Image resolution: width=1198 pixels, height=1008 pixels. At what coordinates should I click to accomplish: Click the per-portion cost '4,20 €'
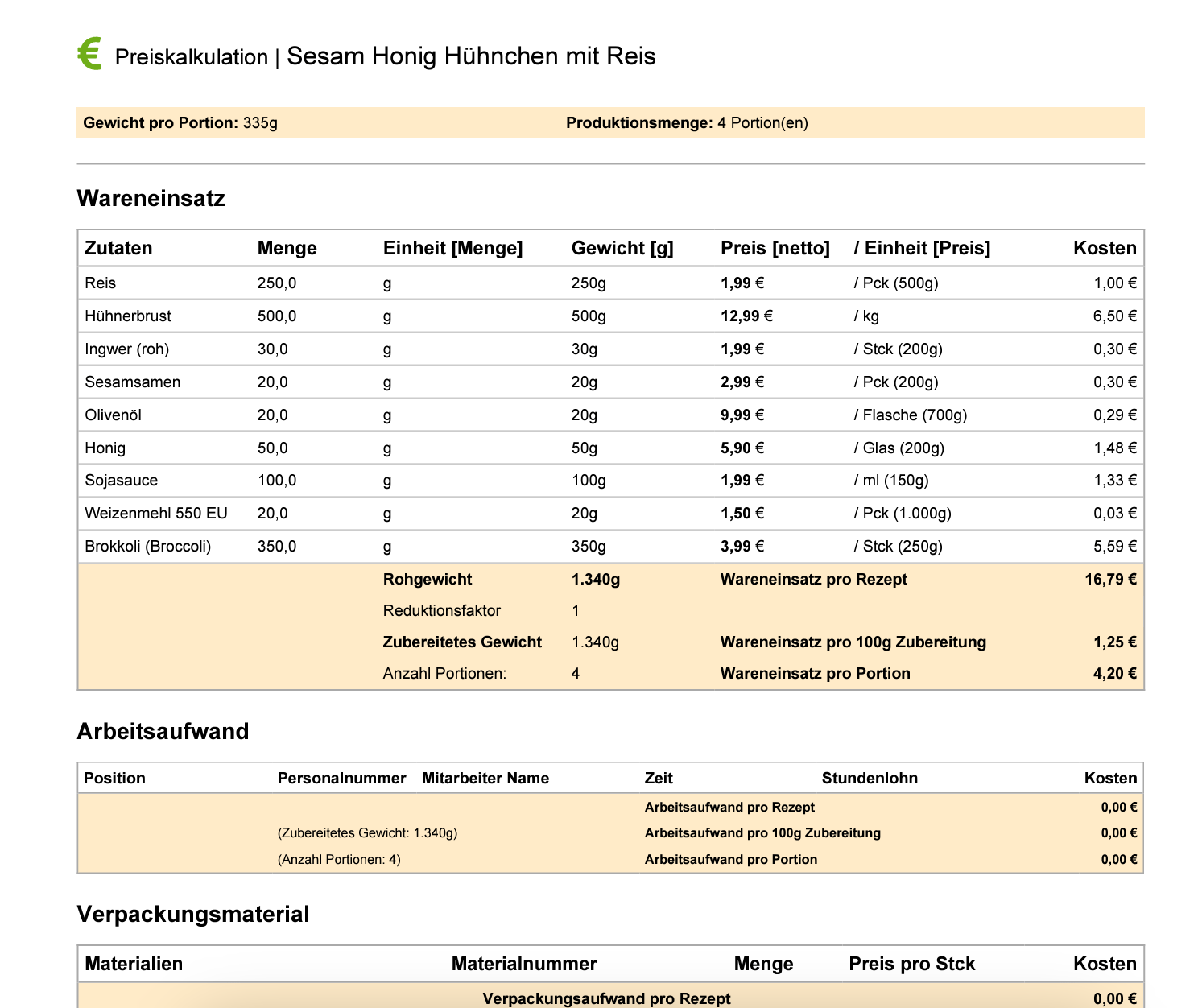point(1115,674)
